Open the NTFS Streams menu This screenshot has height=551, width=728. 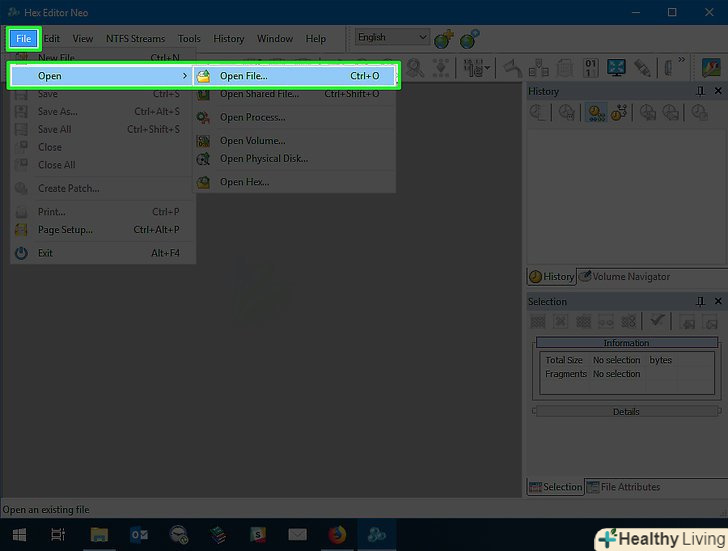pyautogui.click(x=135, y=39)
